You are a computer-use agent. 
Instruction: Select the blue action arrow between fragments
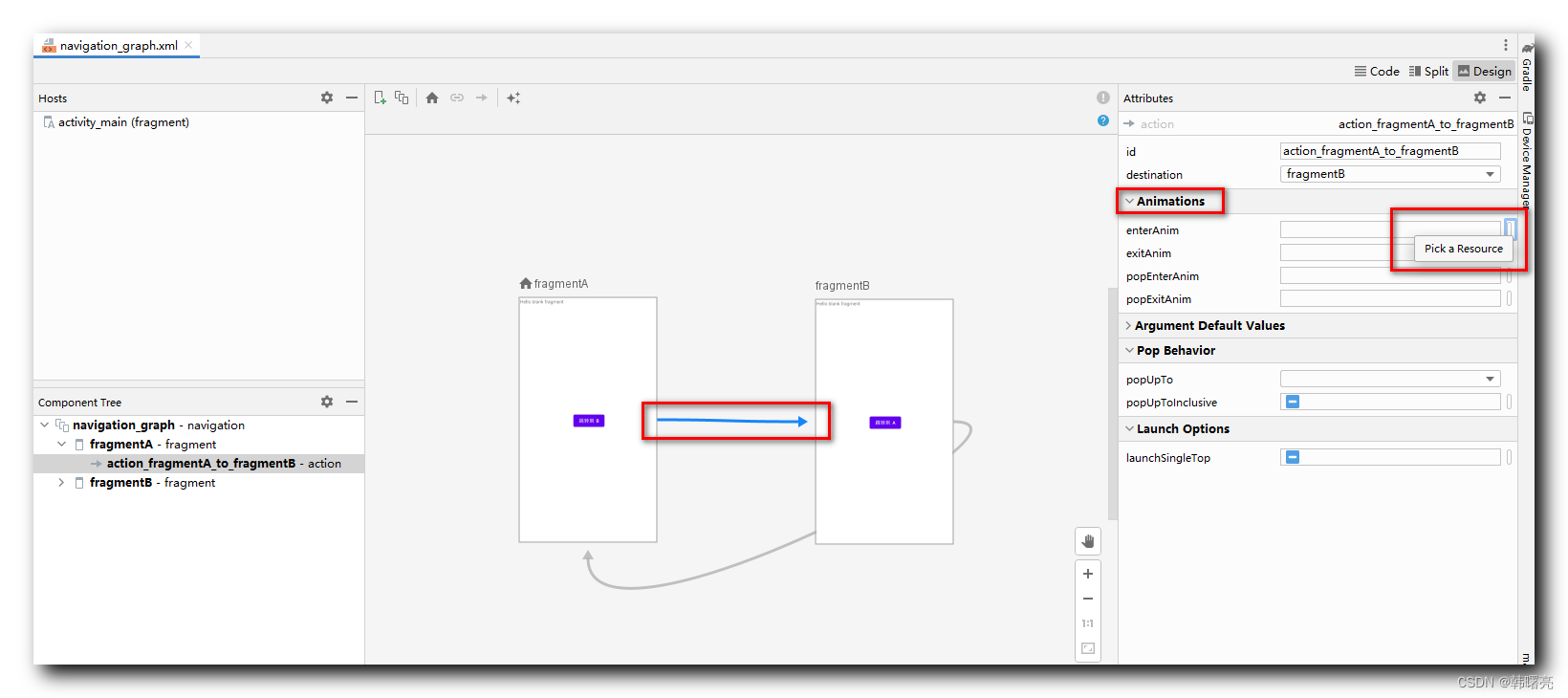[732, 421]
